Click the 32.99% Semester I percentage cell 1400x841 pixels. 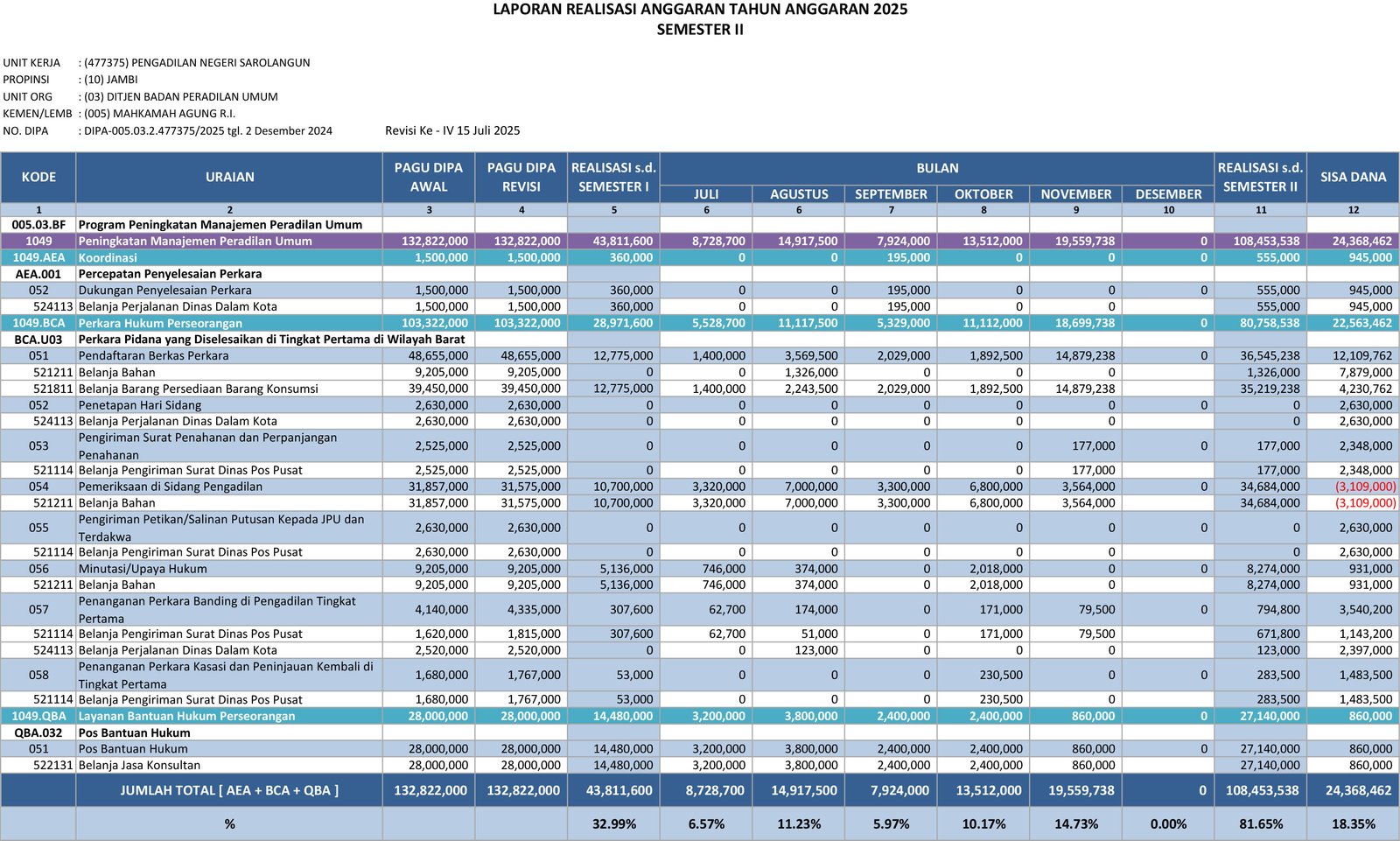point(613,824)
